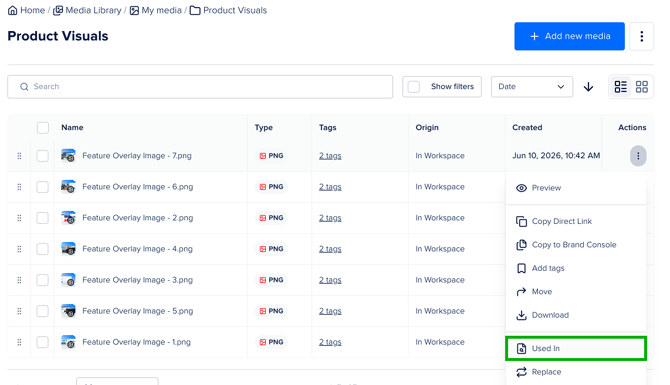Image resolution: width=670 pixels, height=385 pixels.
Task: Select Download from the actions menu
Action: (576, 315)
